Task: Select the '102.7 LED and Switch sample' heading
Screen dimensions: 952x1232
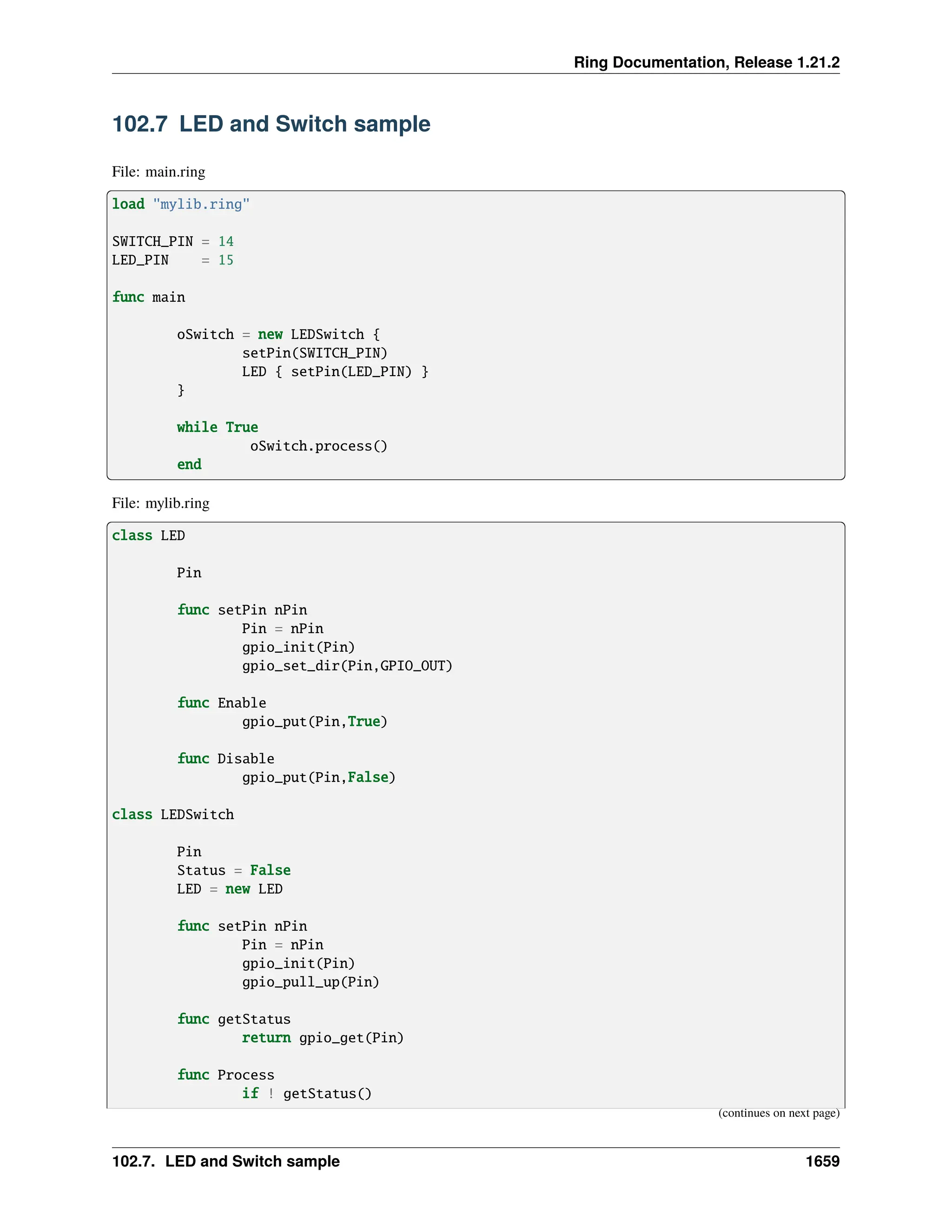Action: [x=271, y=124]
